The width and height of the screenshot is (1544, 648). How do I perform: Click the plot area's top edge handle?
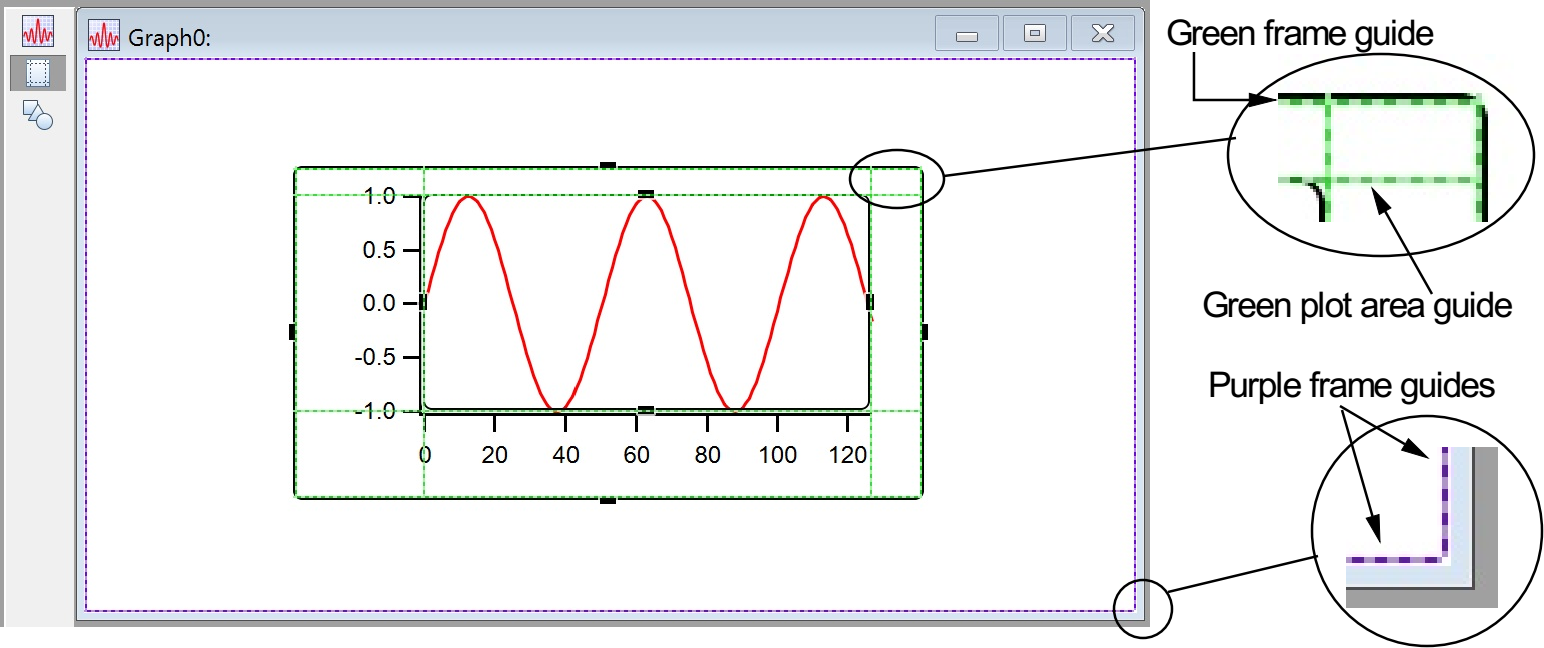[646, 194]
